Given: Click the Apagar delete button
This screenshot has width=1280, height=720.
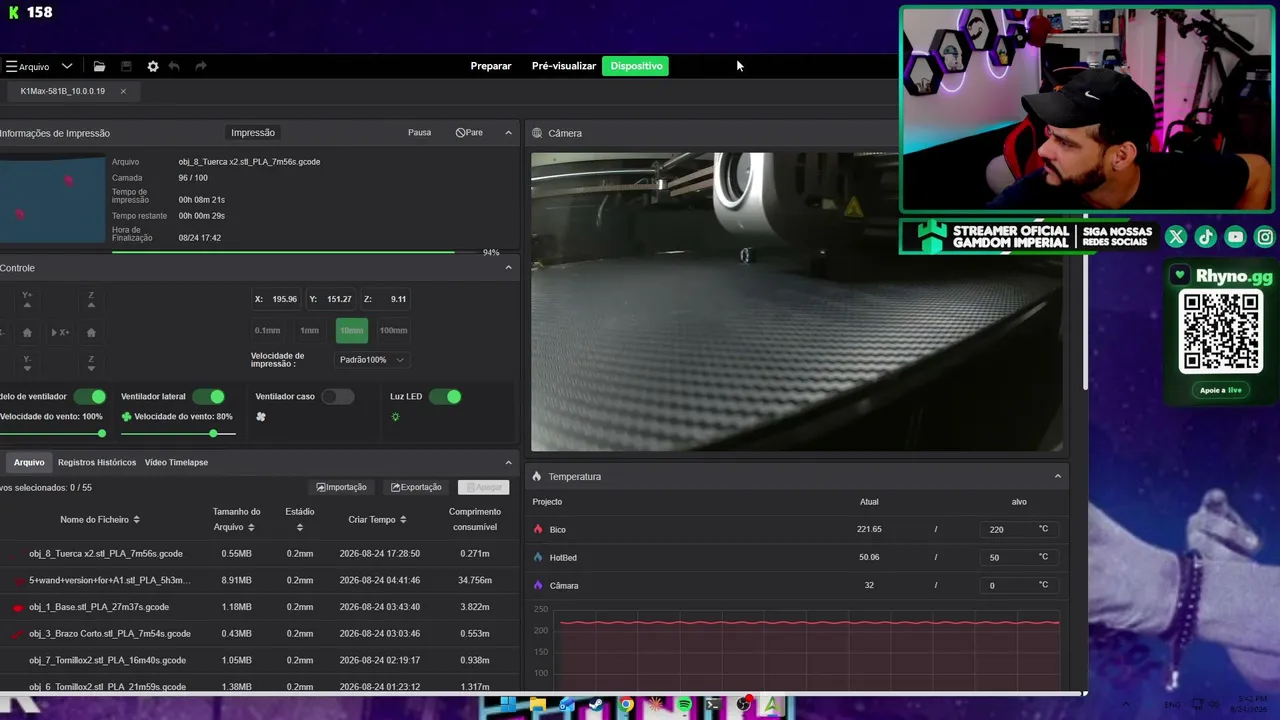Looking at the screenshot, I should click(483, 488).
